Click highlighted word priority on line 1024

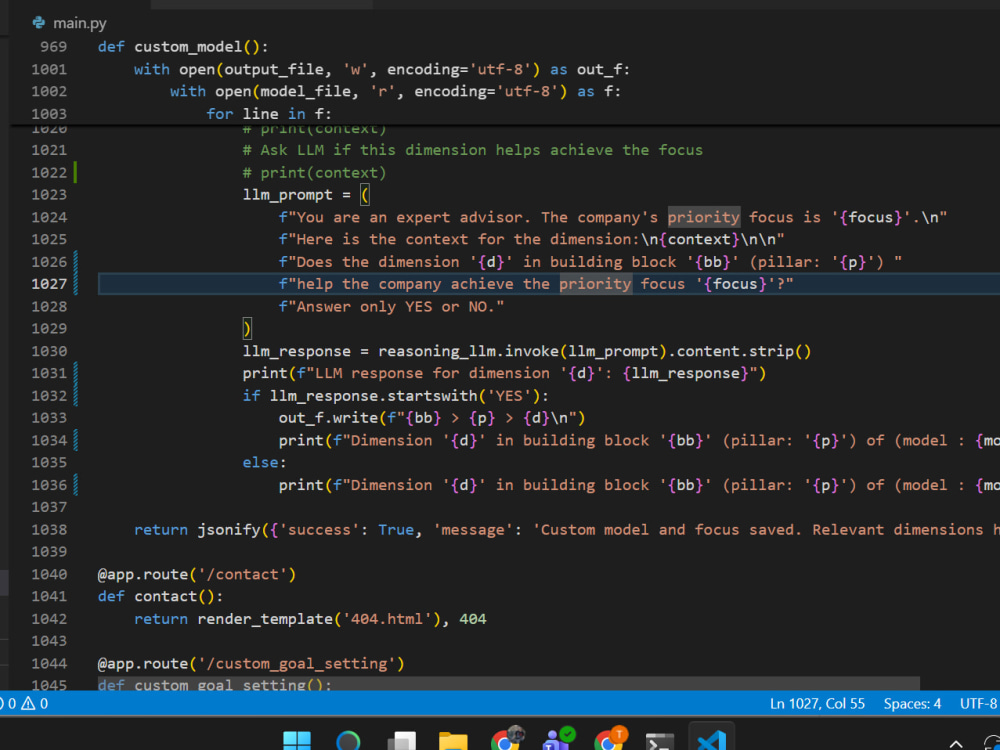pos(703,217)
